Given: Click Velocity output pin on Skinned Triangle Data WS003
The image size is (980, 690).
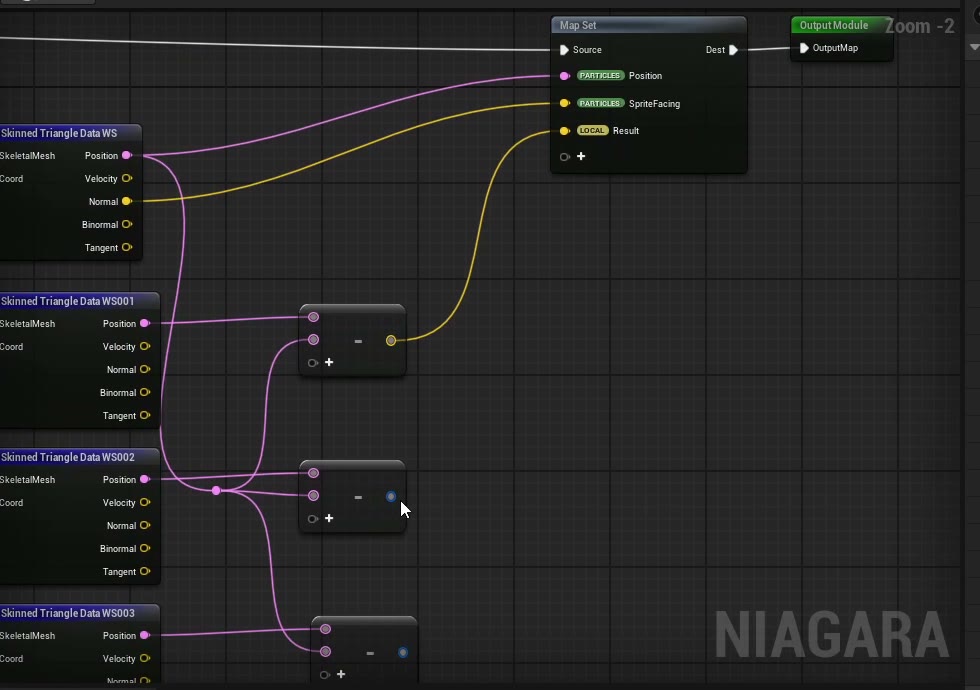Looking at the screenshot, I should 145,658.
